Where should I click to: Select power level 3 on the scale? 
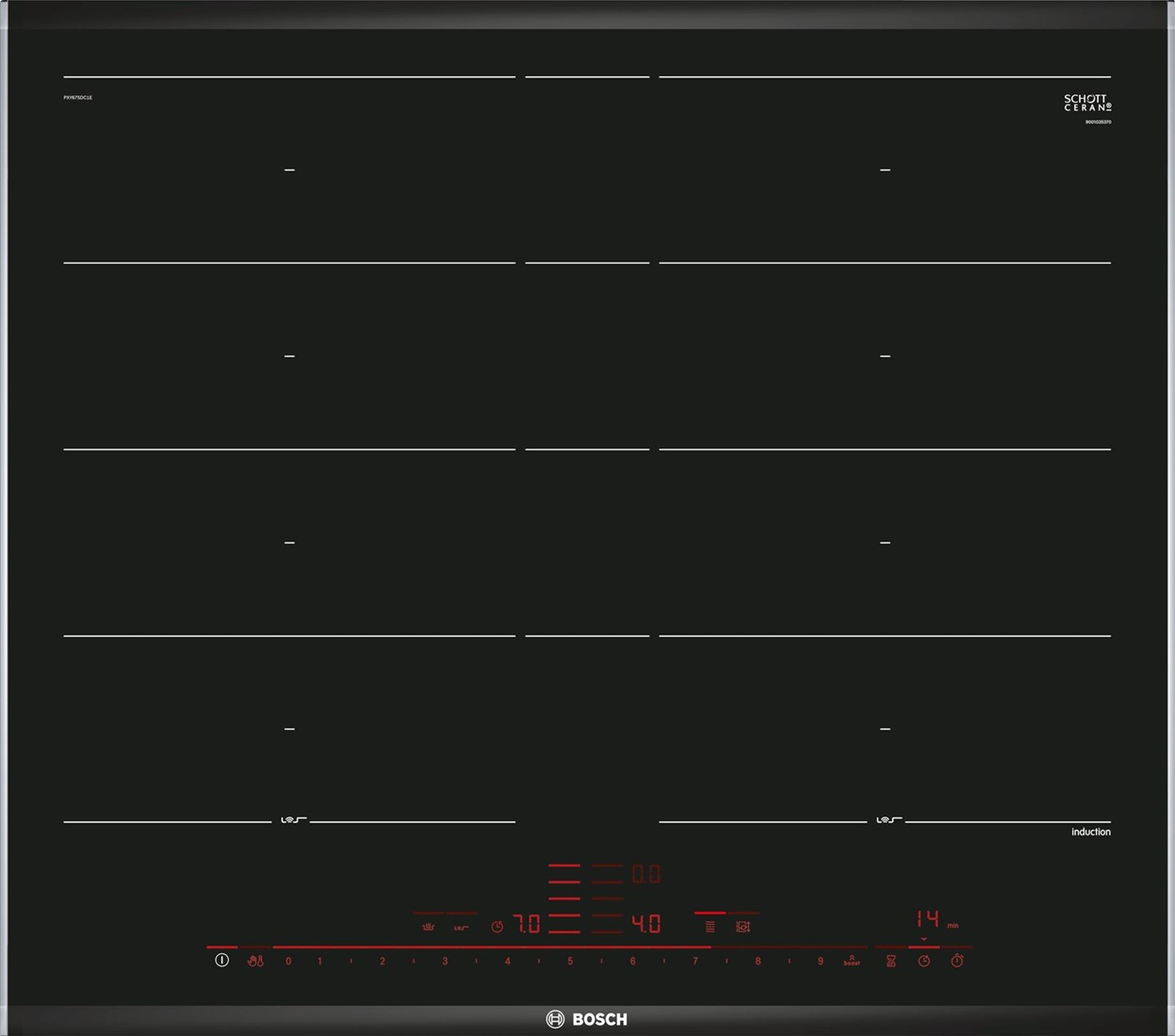click(445, 962)
